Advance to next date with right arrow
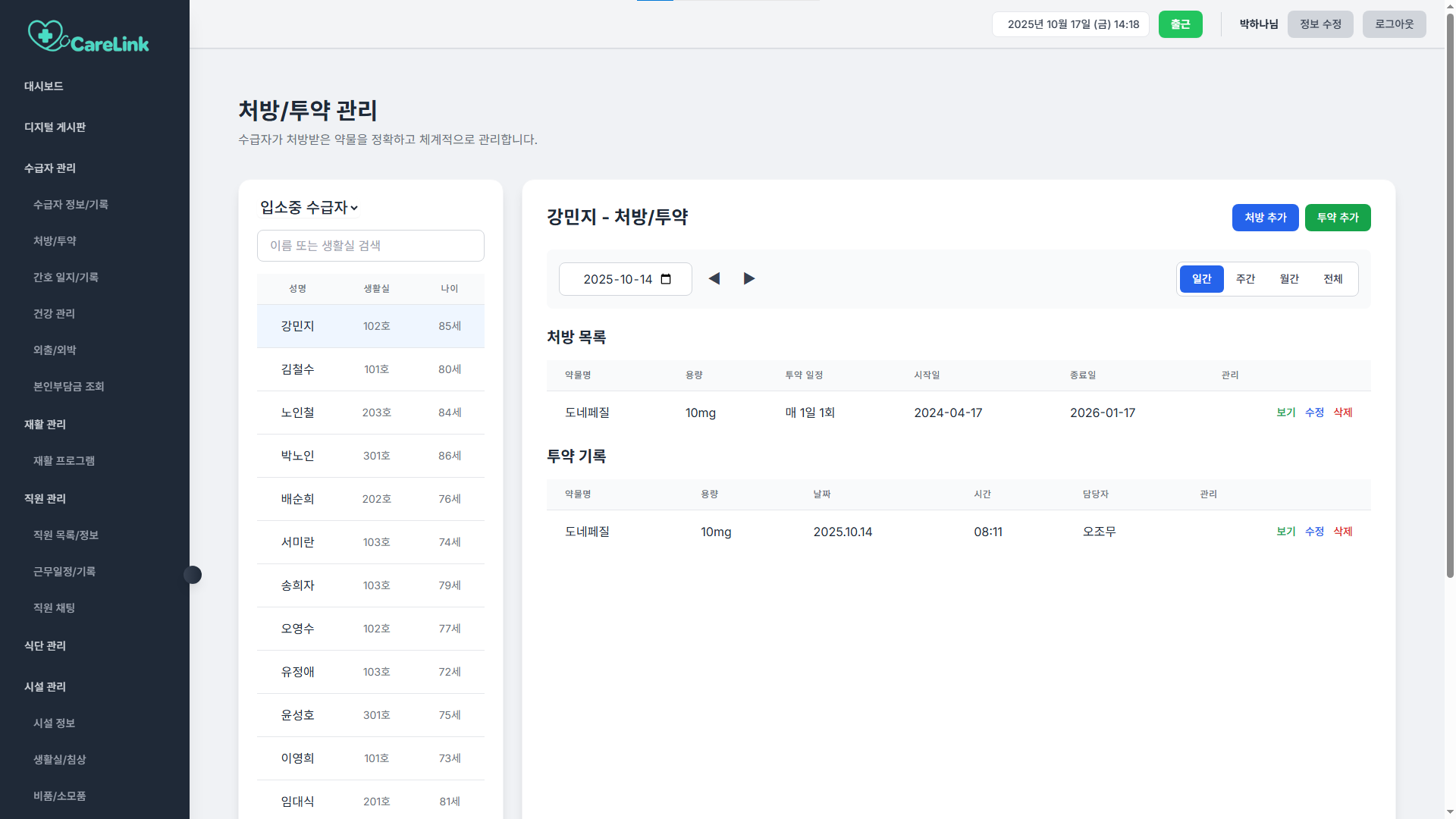The height and width of the screenshot is (819, 1456). pyautogui.click(x=749, y=279)
